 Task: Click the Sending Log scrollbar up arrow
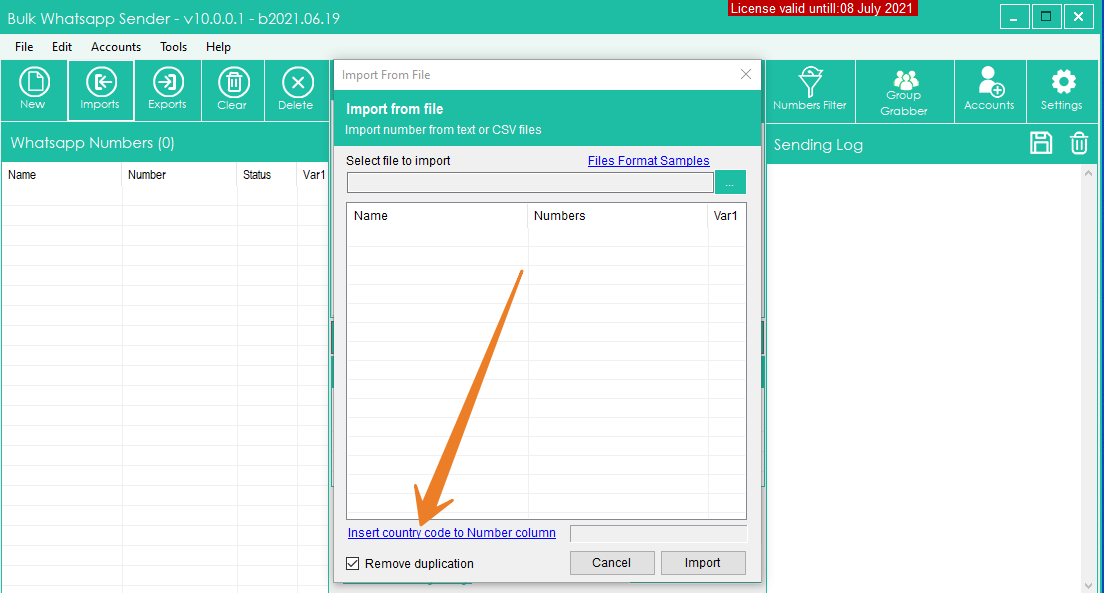point(1089,173)
